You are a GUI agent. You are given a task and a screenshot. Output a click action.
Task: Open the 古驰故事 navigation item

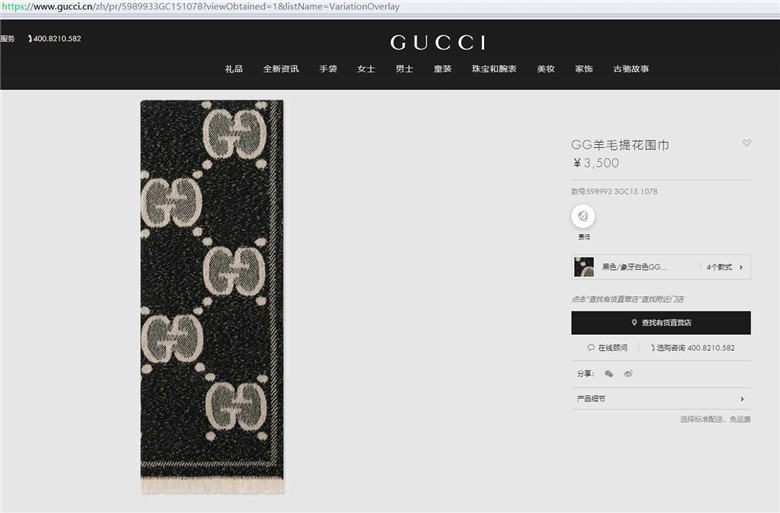631,69
